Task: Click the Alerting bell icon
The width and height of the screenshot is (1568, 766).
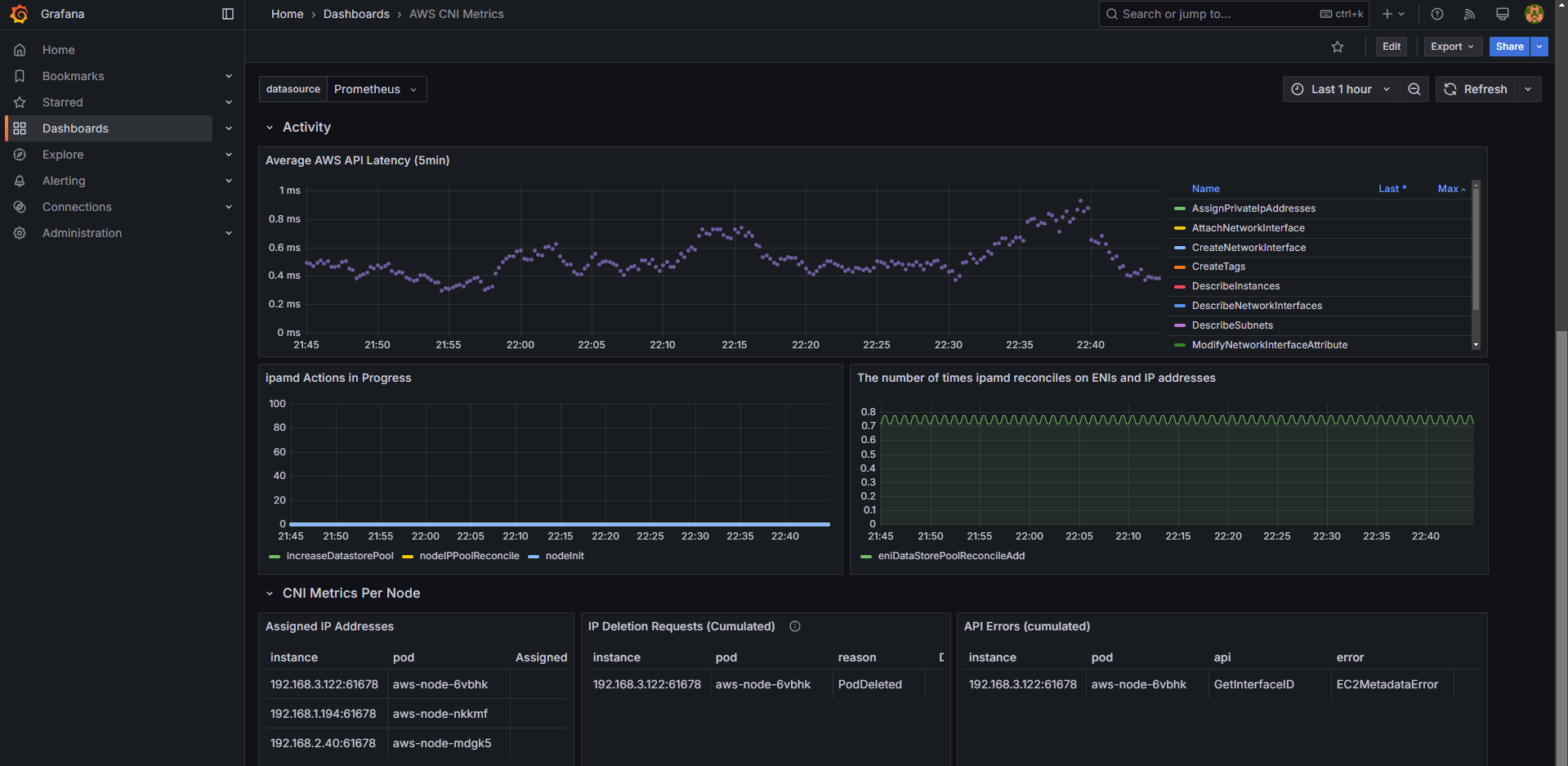Action: tap(20, 181)
